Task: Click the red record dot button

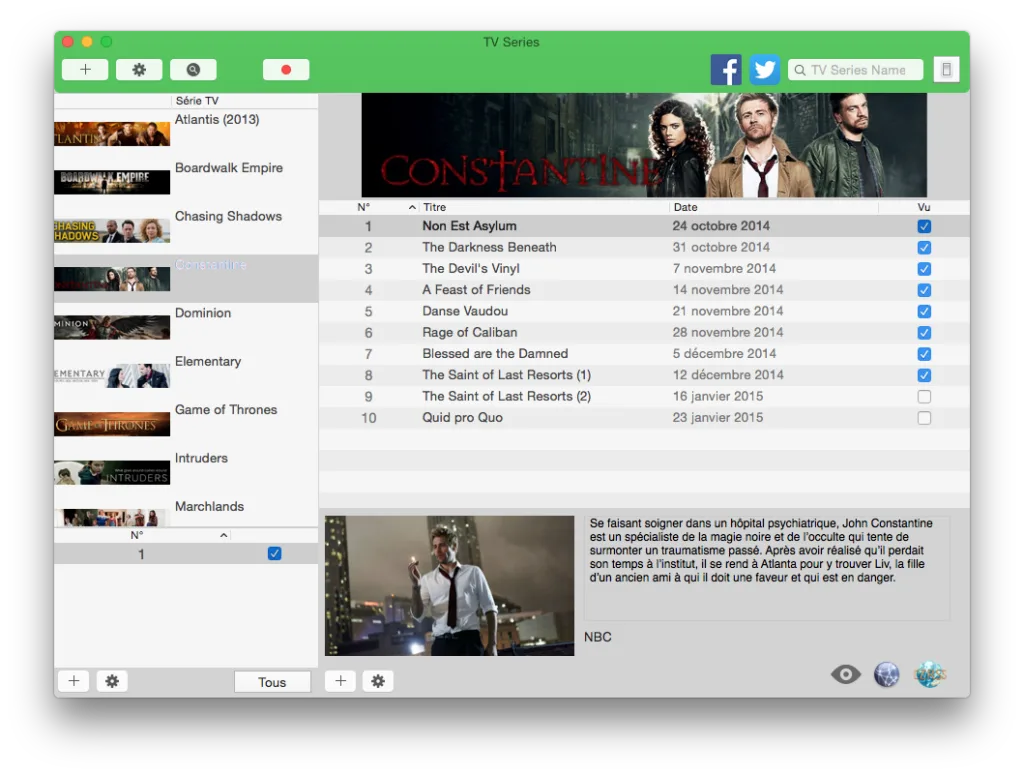Action: point(286,70)
